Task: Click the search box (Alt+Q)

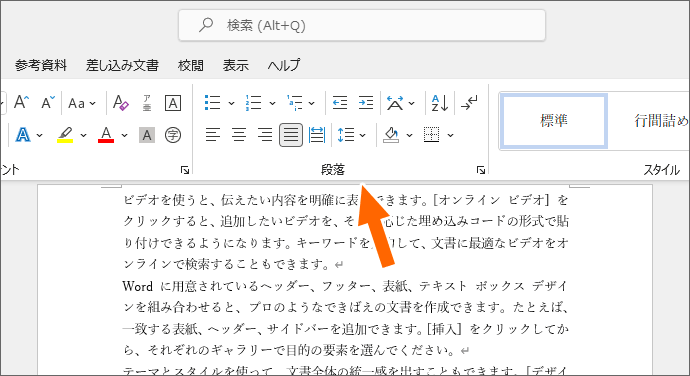Action: (362, 26)
